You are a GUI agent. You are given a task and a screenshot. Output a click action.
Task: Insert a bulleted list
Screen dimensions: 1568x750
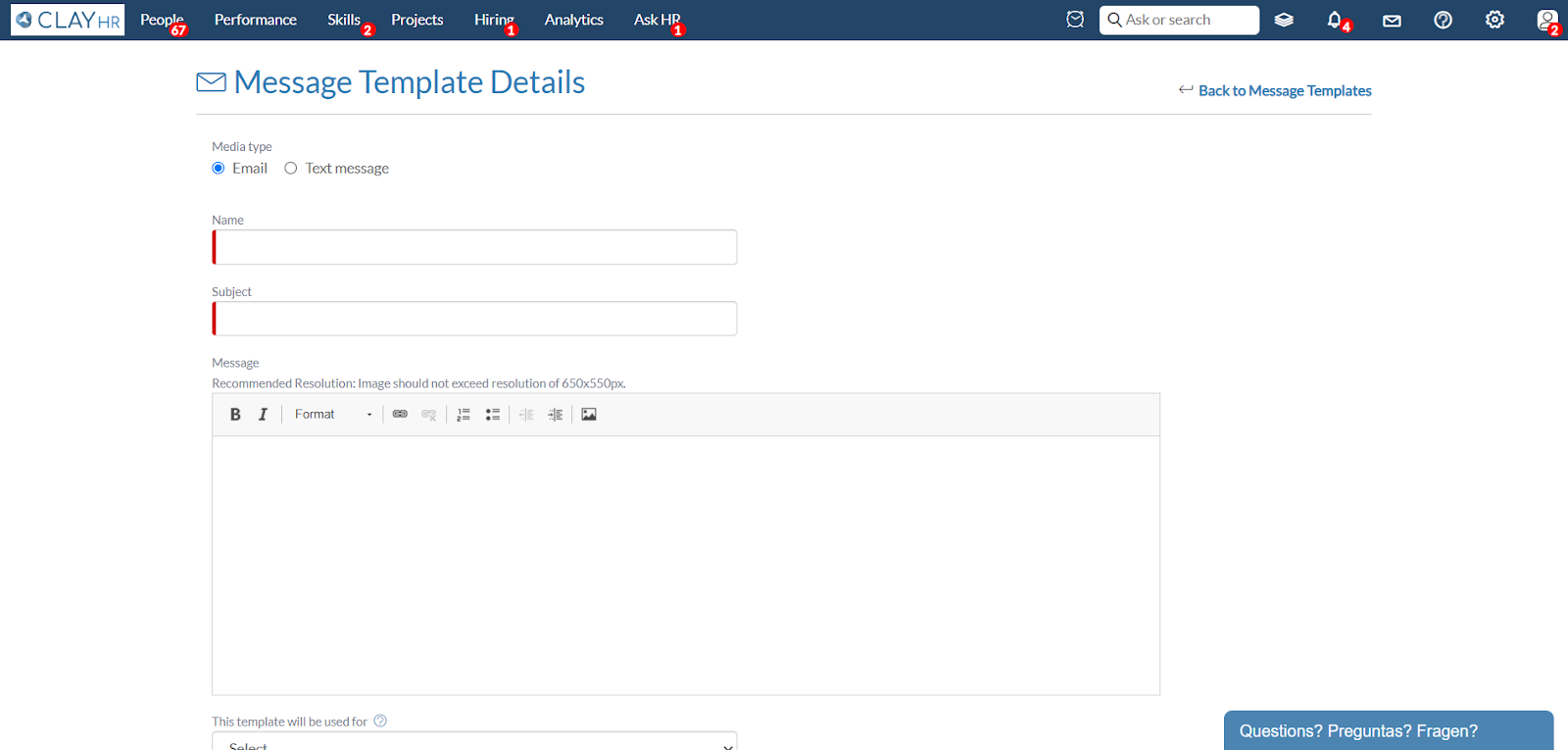[x=493, y=415]
